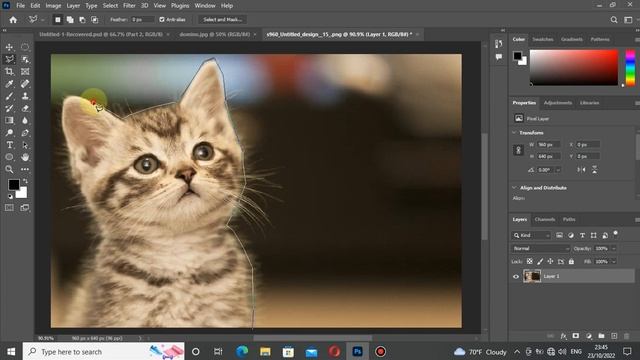Image resolution: width=640 pixels, height=360 pixels.
Task: Select the Blur tool
Action: (x=25, y=120)
